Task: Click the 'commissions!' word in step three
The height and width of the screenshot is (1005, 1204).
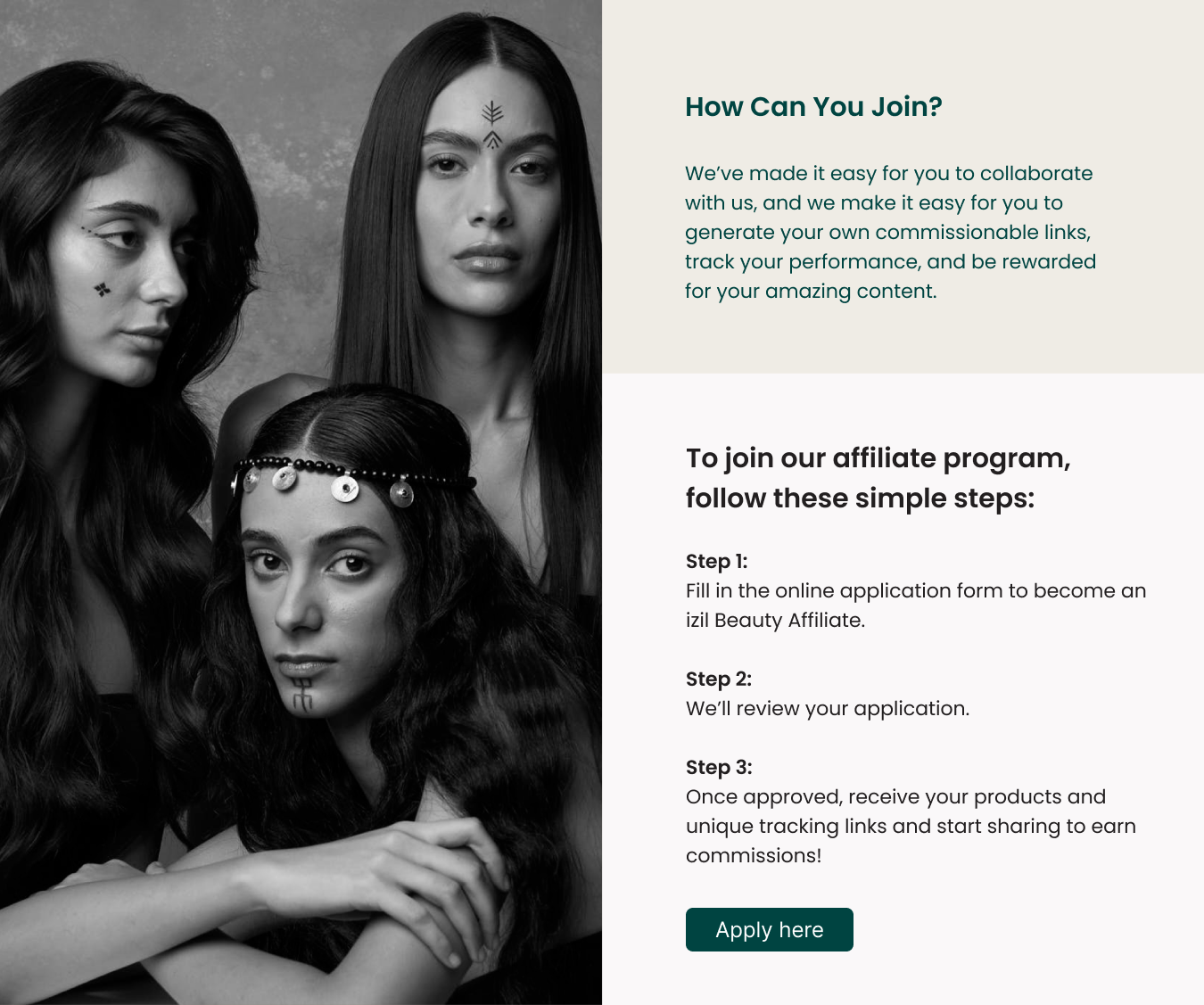Action: tap(754, 855)
